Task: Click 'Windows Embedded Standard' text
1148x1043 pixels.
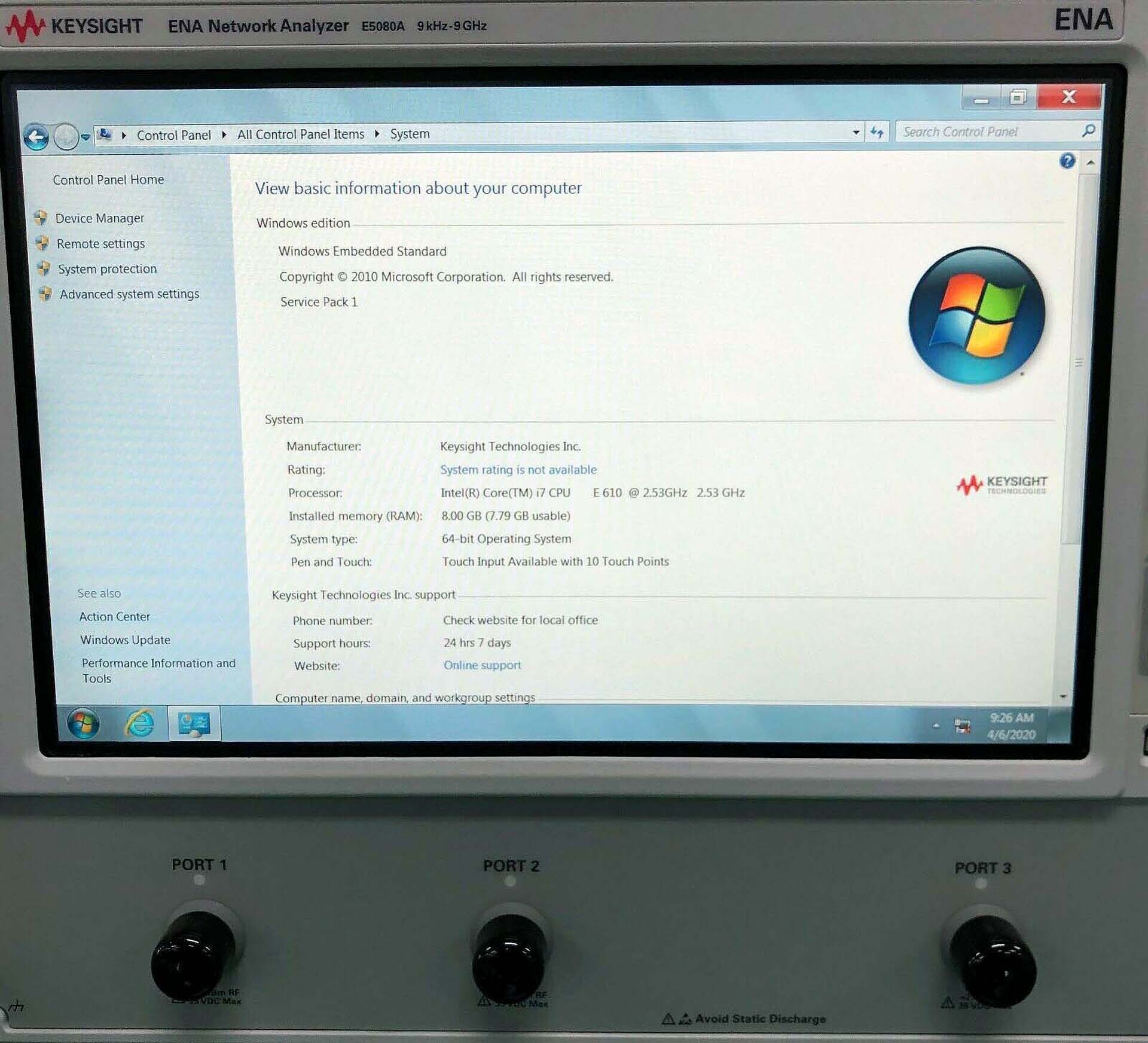Action: coord(362,251)
